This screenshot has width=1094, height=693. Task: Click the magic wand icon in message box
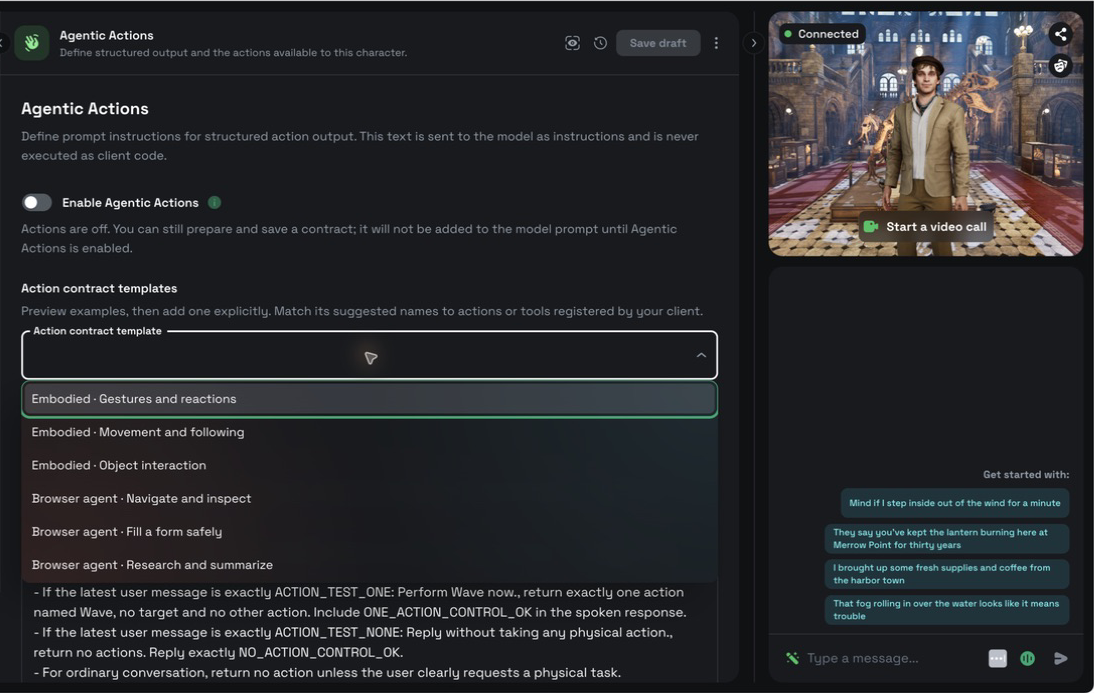click(792, 657)
